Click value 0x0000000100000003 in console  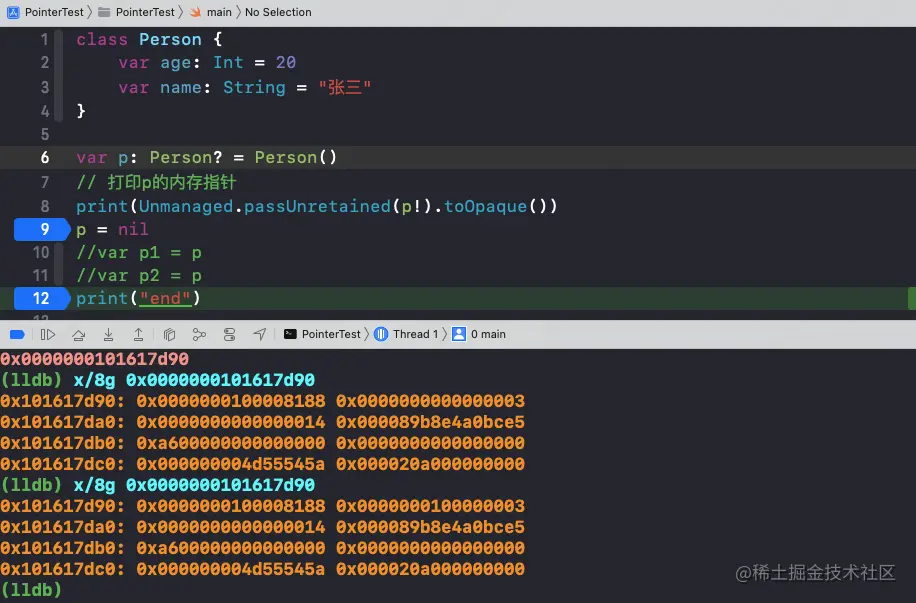click(x=430, y=506)
